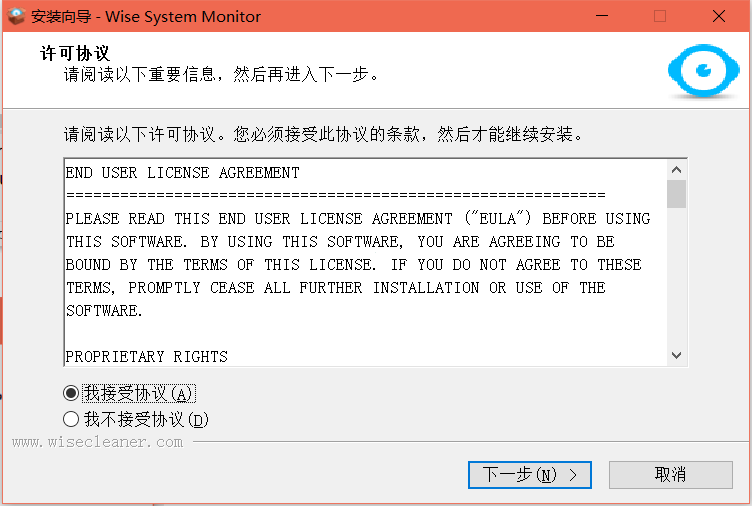Click the 'PROPRIETARY RIGHTS' line in license
Viewport: 752px width, 506px height.
pyautogui.click(x=147, y=357)
